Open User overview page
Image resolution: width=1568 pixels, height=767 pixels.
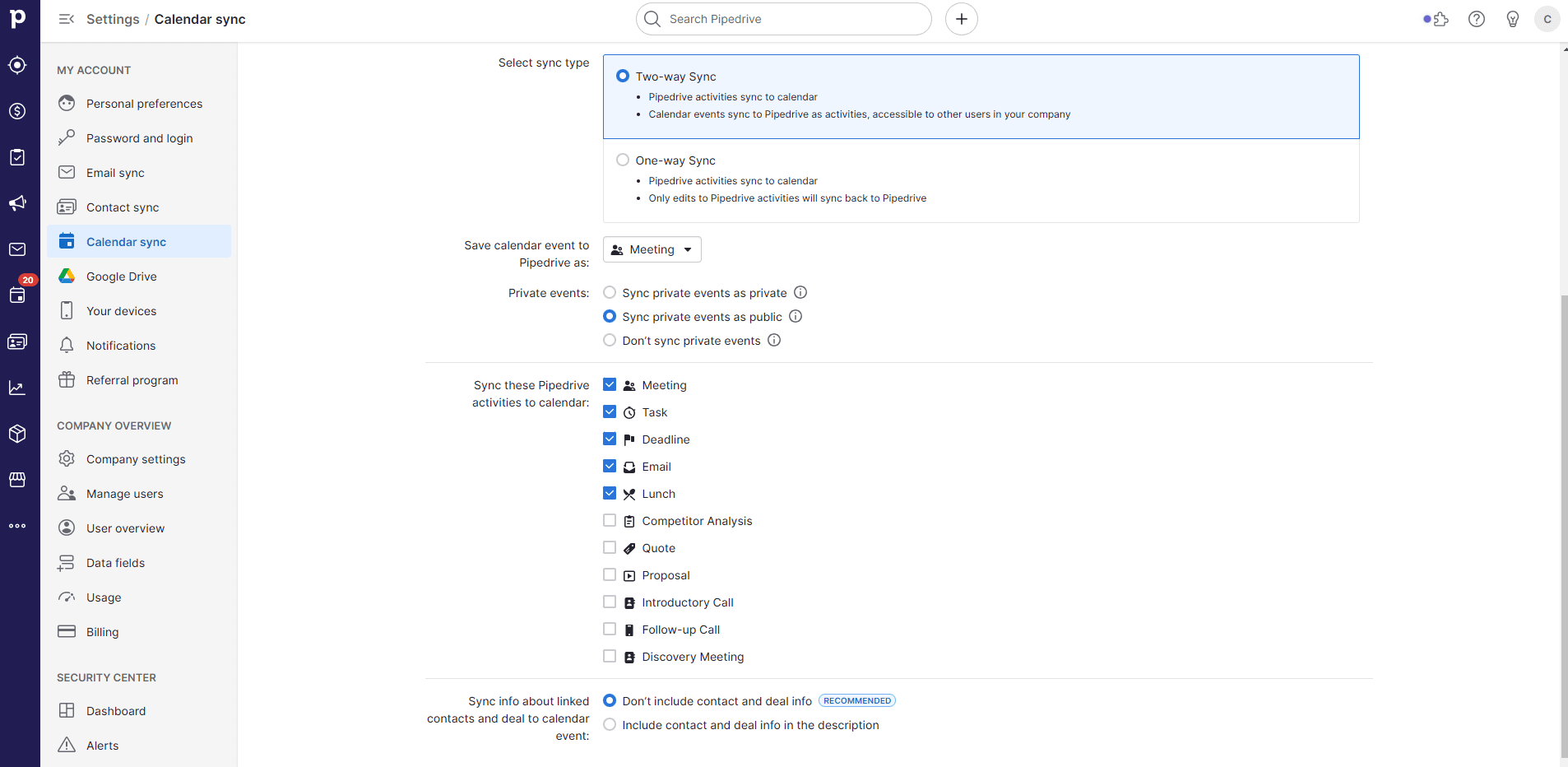tap(139, 528)
